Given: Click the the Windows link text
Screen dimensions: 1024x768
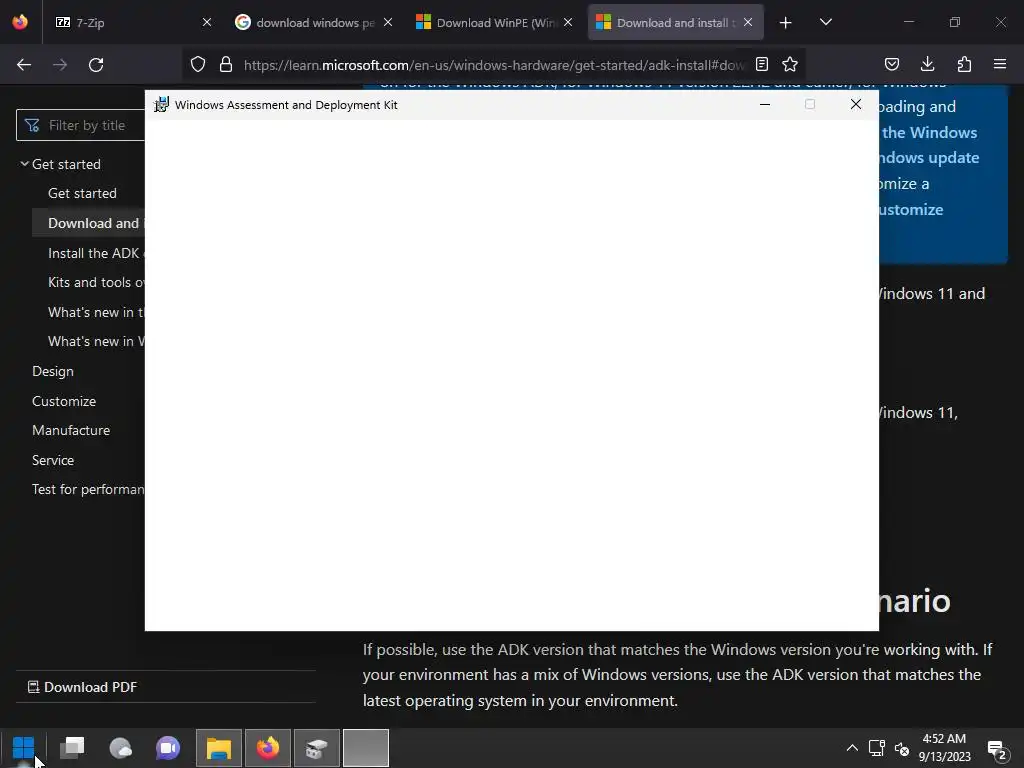Looking at the screenshot, I should pyautogui.click(x=929, y=133).
